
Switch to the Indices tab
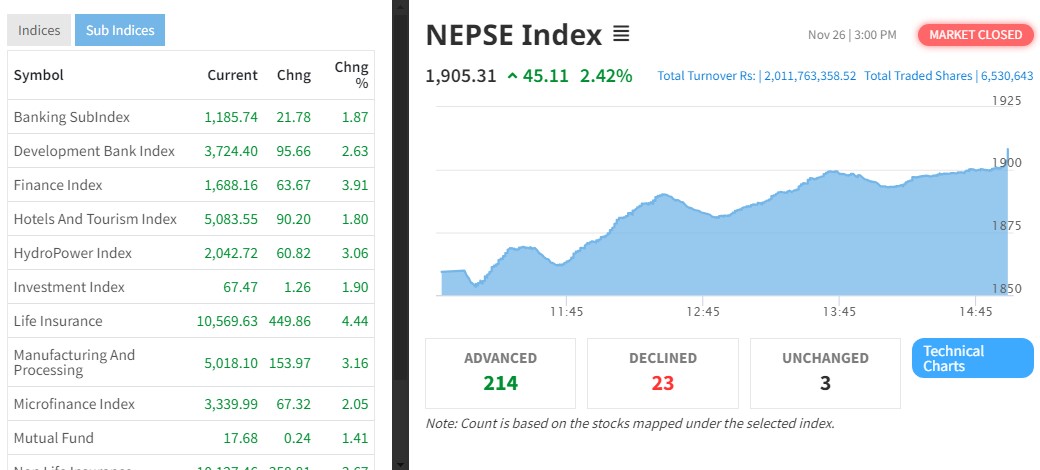pos(39,31)
